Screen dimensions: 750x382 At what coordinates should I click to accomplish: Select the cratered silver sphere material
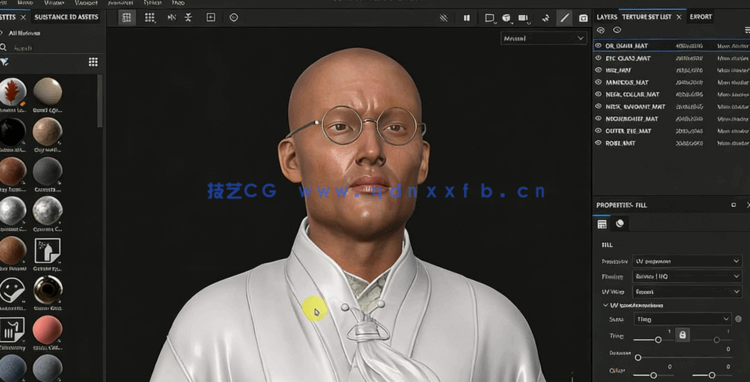(47, 211)
